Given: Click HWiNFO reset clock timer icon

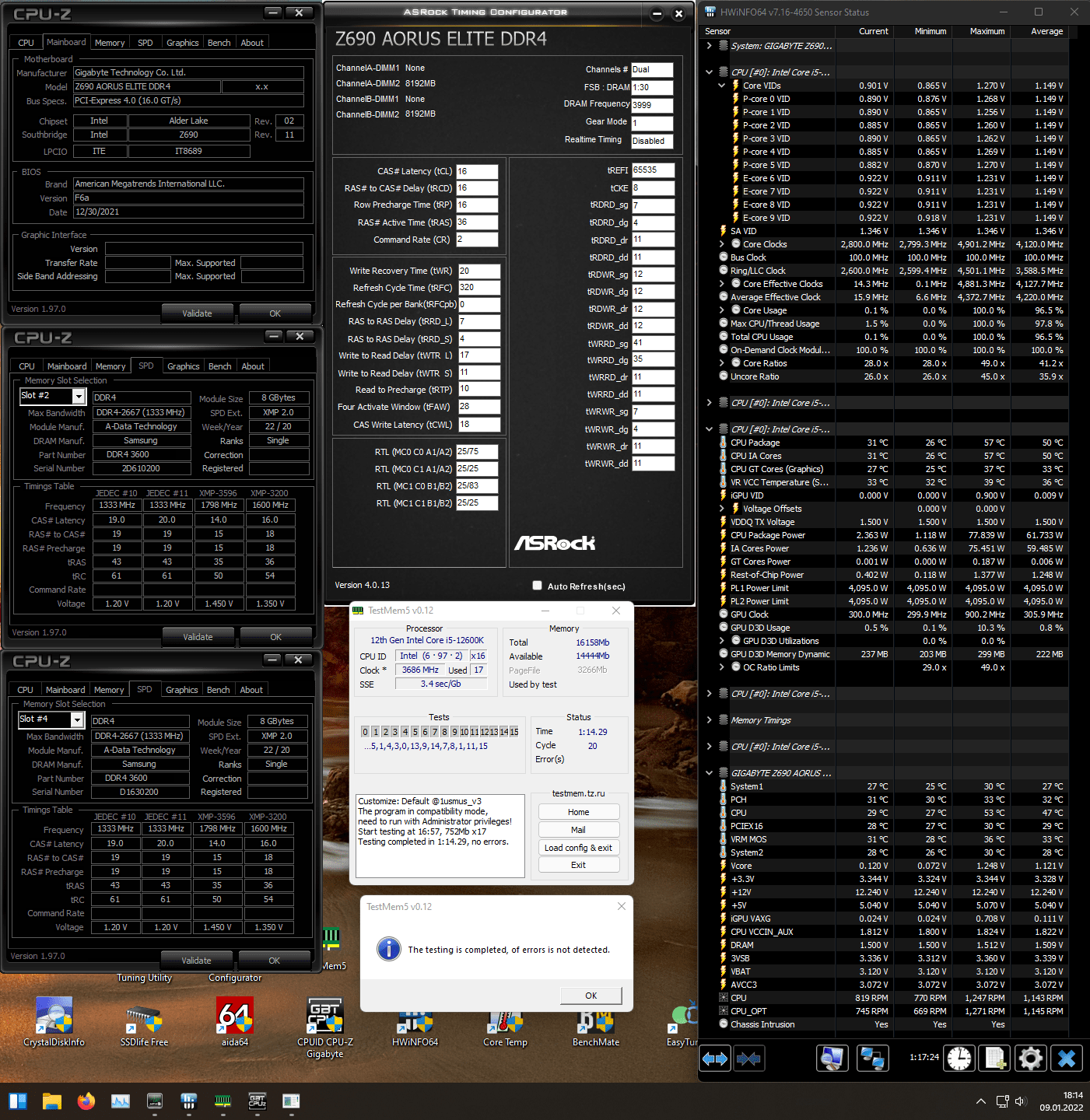Looking at the screenshot, I should point(959,1059).
